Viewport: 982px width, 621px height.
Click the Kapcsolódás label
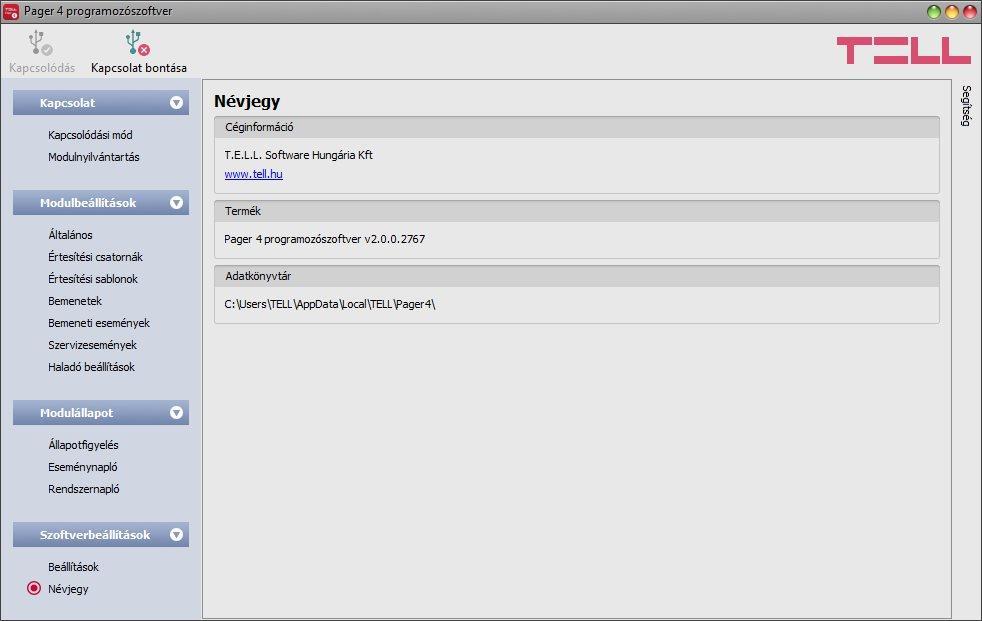42,68
